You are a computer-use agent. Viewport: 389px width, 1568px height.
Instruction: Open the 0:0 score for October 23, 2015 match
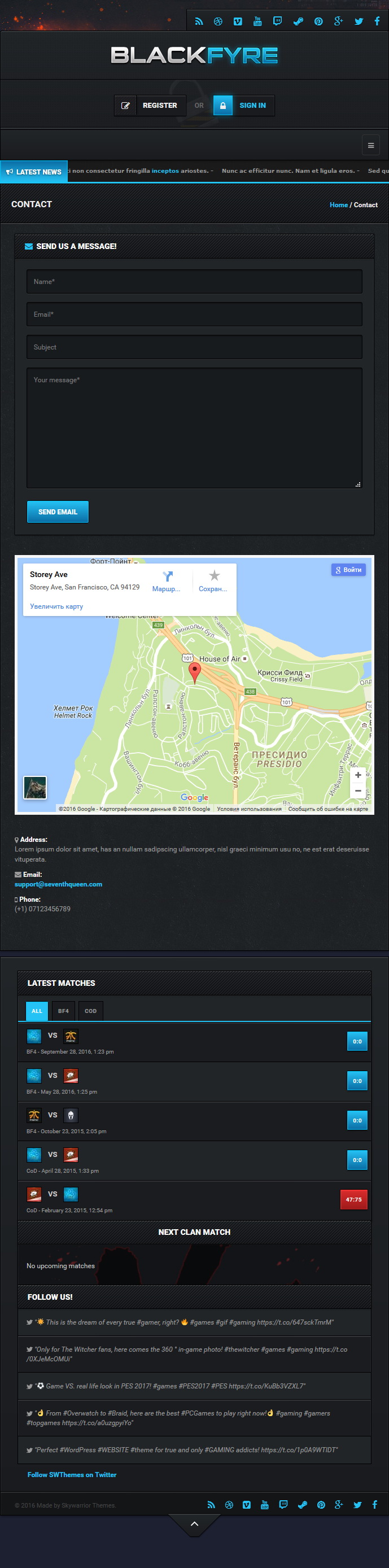click(x=357, y=1121)
